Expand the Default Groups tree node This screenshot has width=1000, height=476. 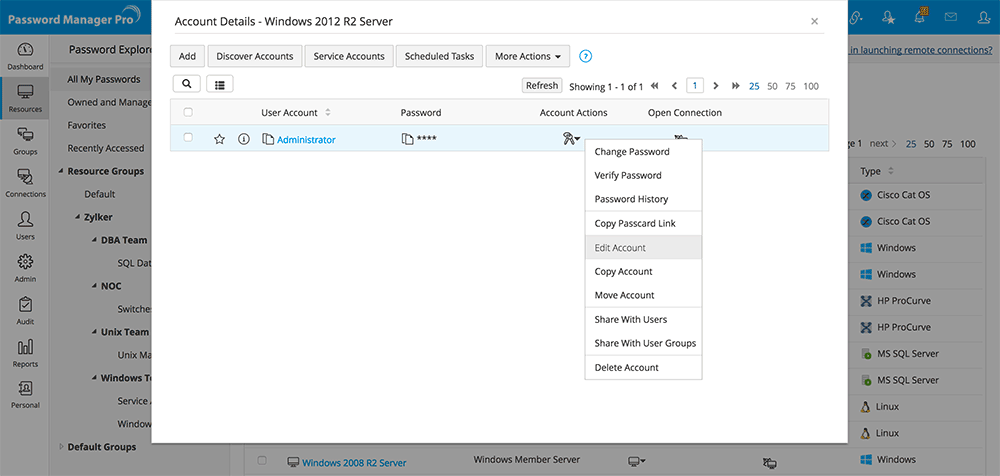61,447
